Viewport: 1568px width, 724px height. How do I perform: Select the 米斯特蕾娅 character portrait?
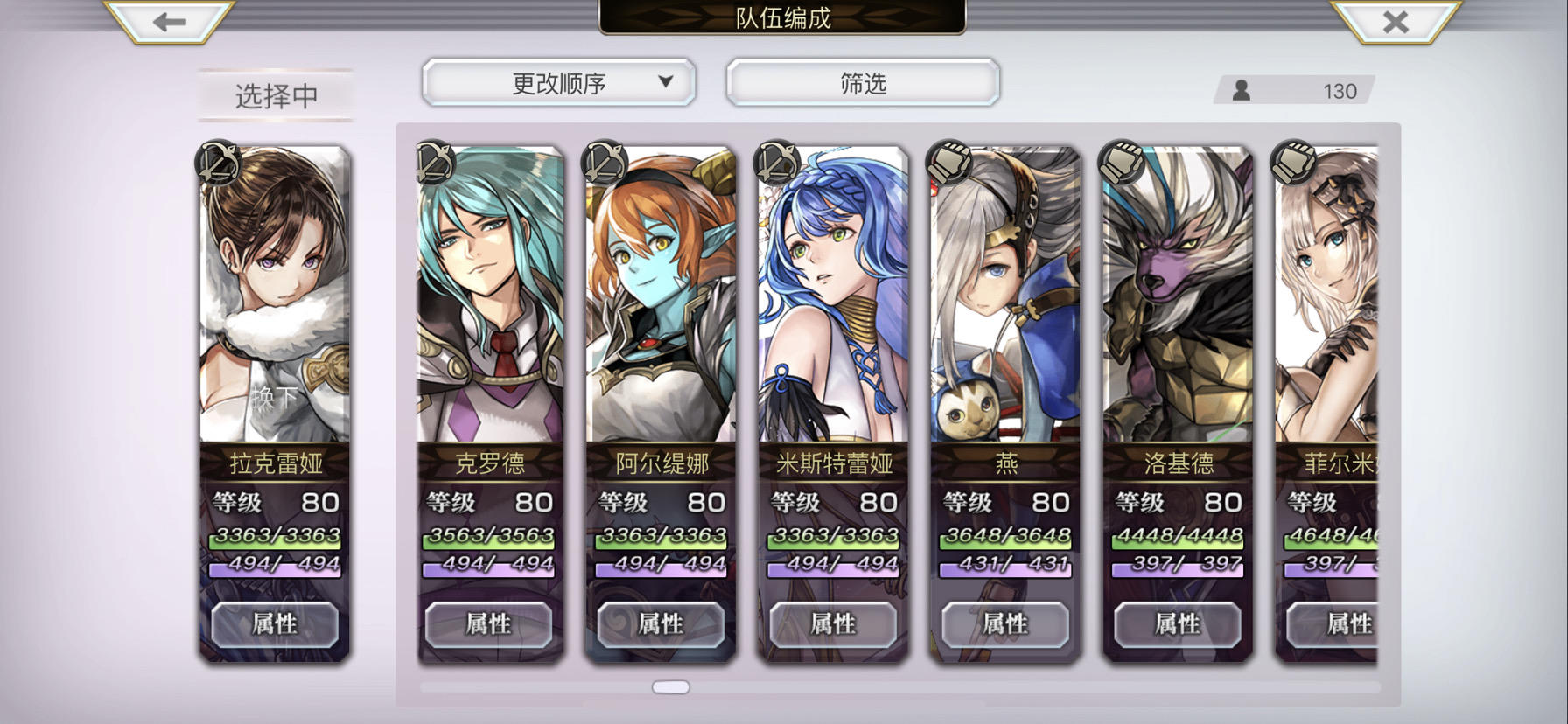[834, 296]
